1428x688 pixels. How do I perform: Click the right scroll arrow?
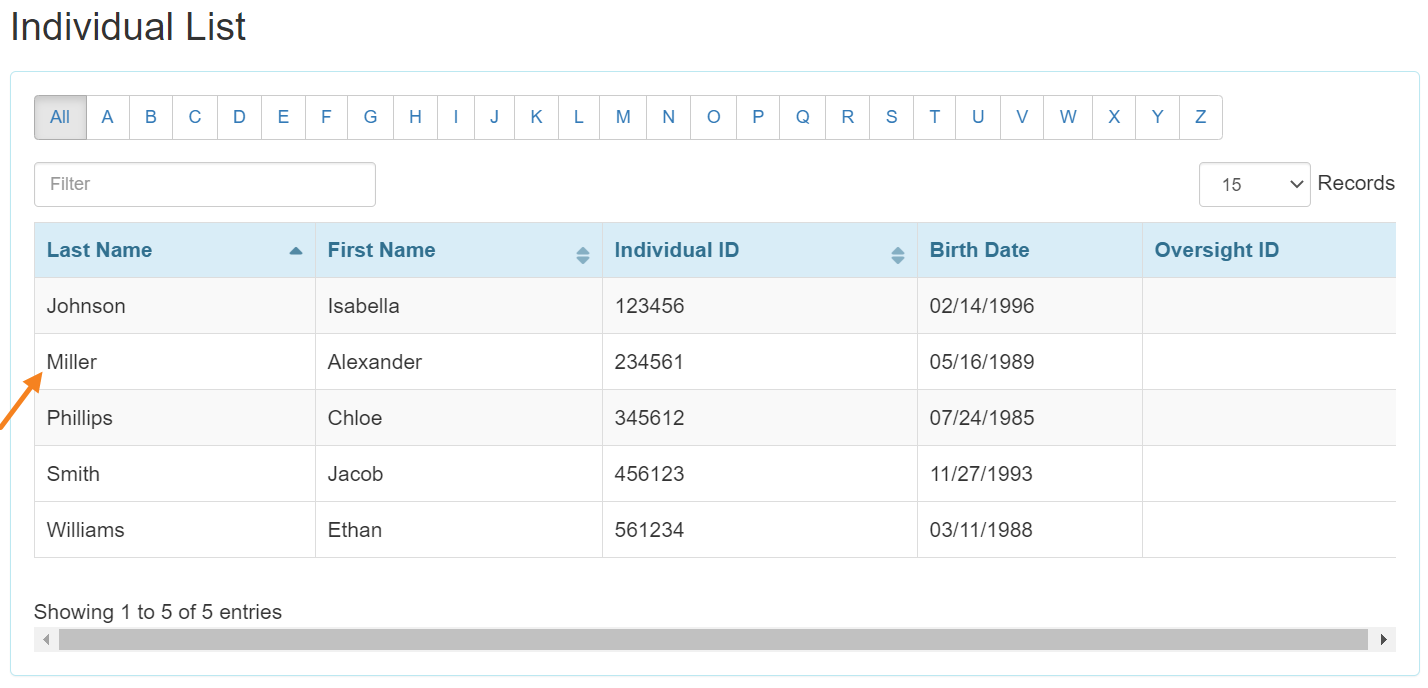[1385, 639]
